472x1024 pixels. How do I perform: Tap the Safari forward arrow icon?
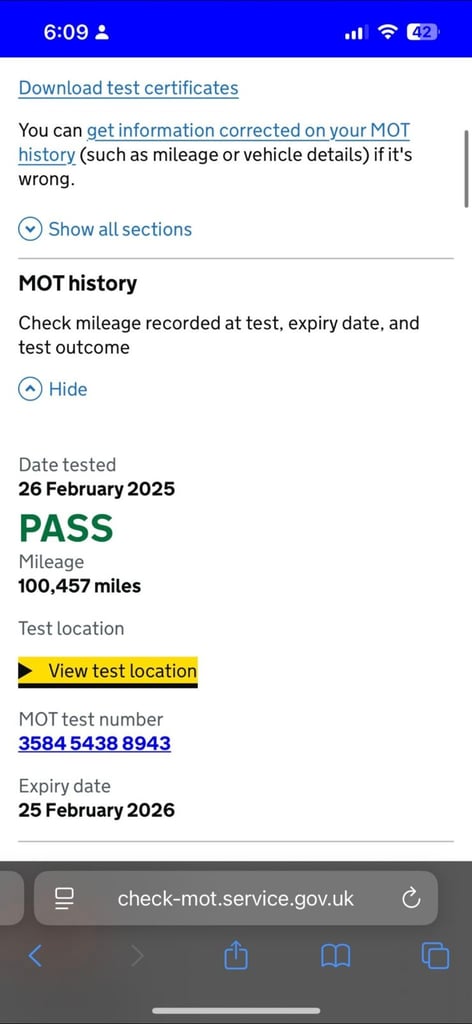coord(136,956)
